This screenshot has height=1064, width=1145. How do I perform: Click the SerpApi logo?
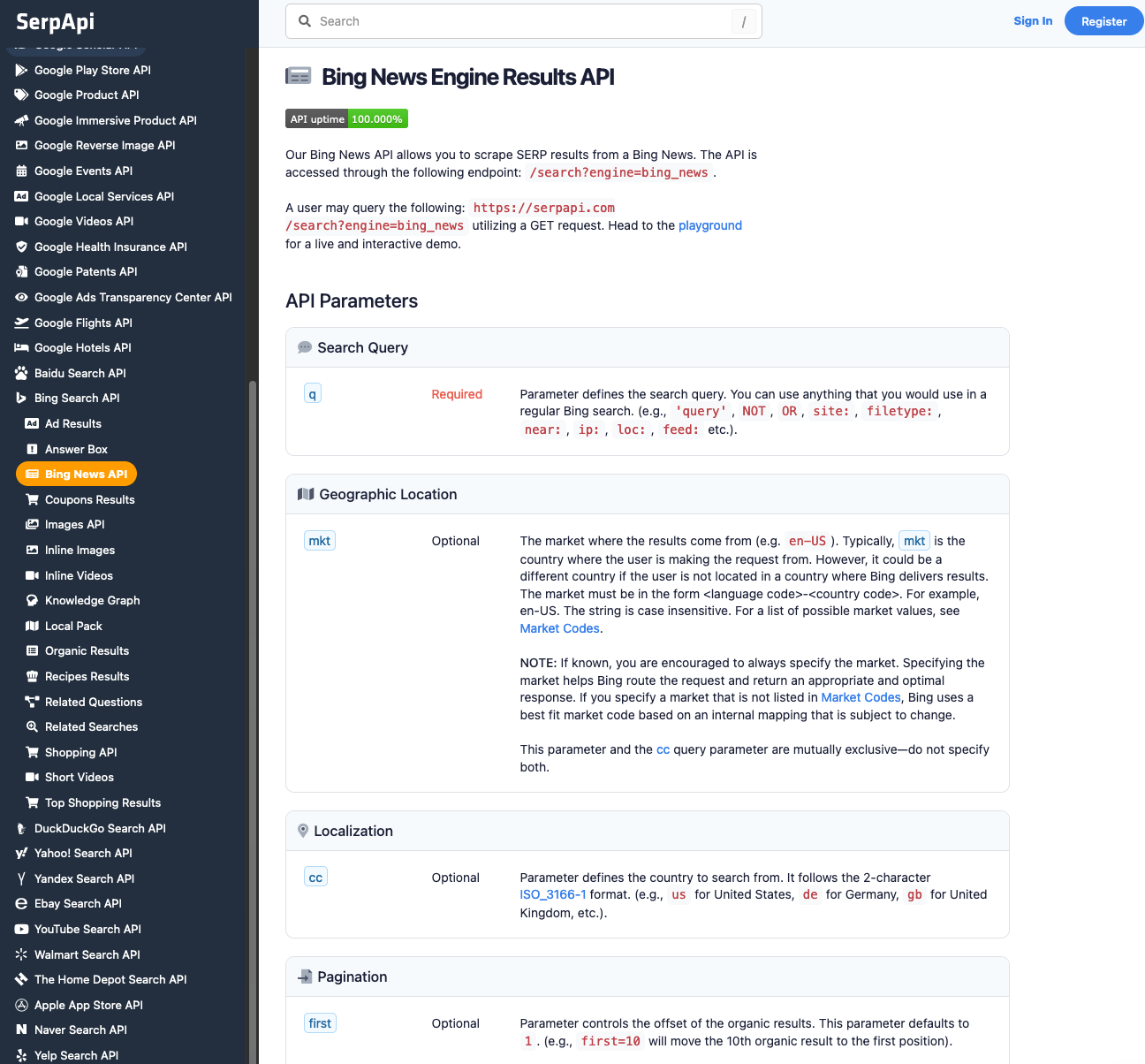pos(55,21)
